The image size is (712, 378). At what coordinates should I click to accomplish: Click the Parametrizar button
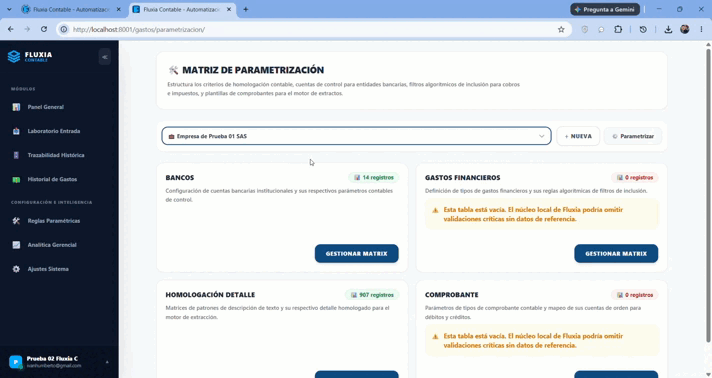tap(633, 136)
